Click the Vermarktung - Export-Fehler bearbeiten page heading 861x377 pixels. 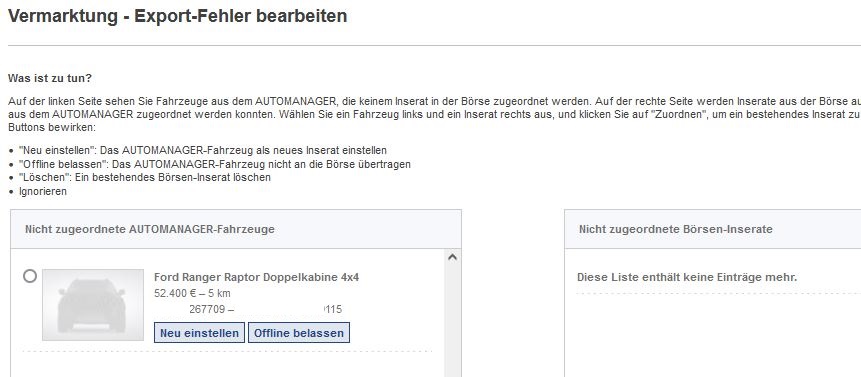click(177, 16)
